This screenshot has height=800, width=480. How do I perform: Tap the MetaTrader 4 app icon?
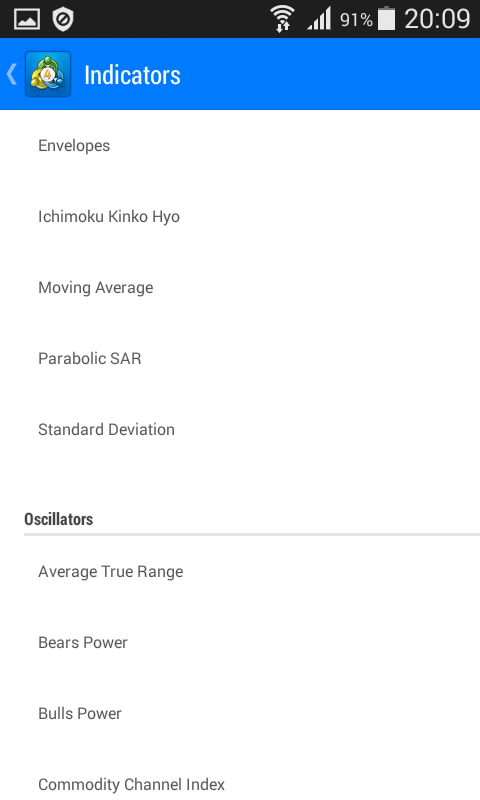point(48,74)
